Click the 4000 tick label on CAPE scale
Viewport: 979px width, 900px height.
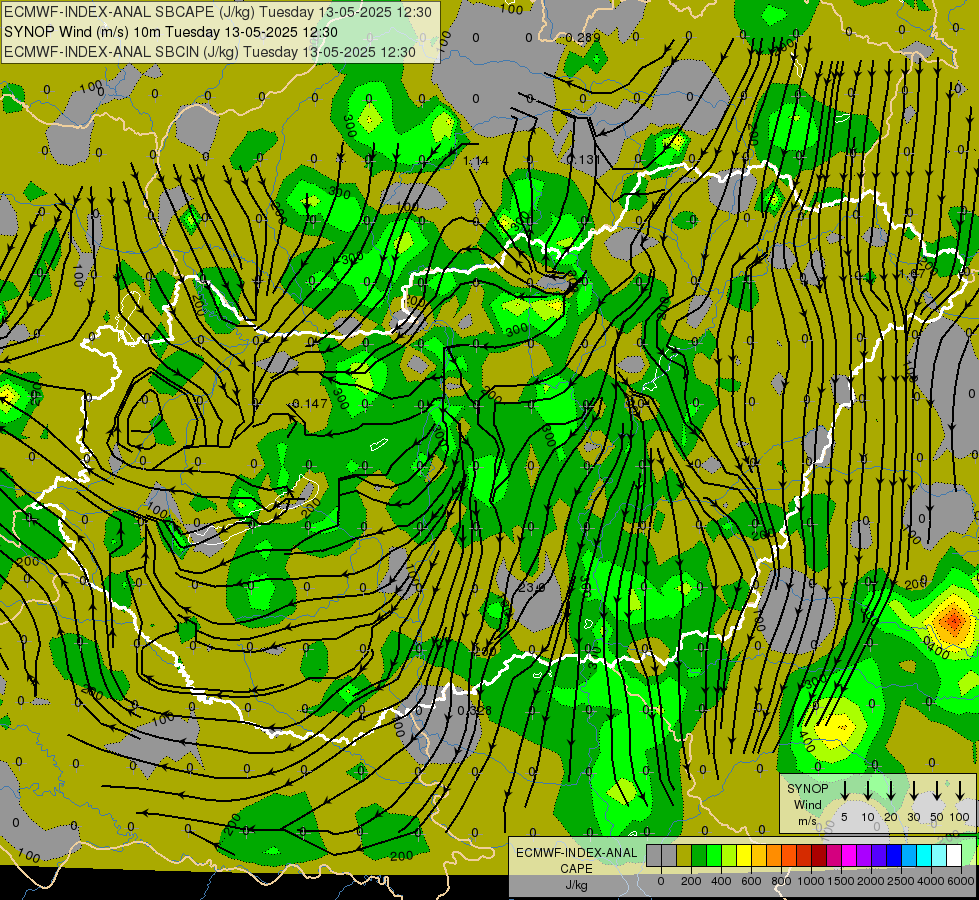[931, 881]
